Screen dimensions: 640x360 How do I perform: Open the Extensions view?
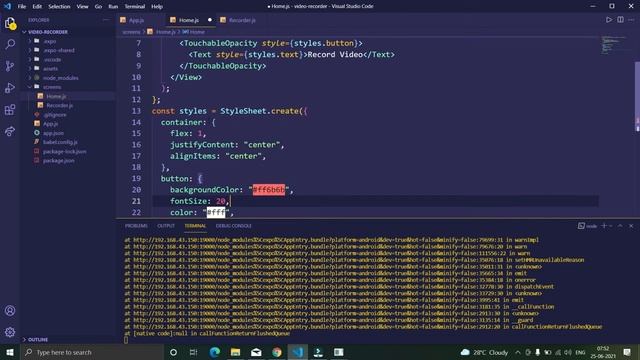(10, 109)
